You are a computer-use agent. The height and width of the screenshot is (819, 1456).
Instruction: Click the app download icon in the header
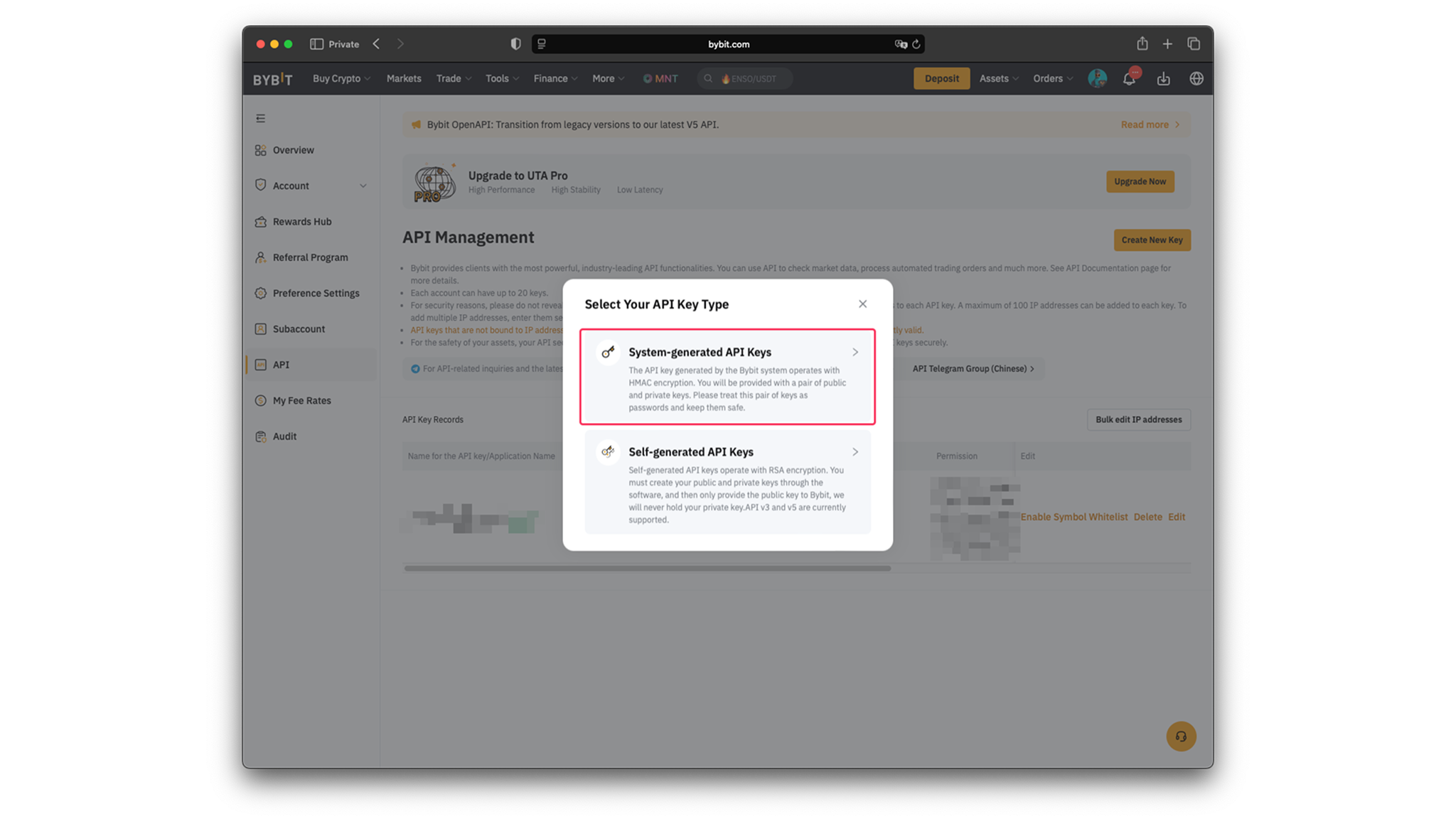(x=1163, y=79)
